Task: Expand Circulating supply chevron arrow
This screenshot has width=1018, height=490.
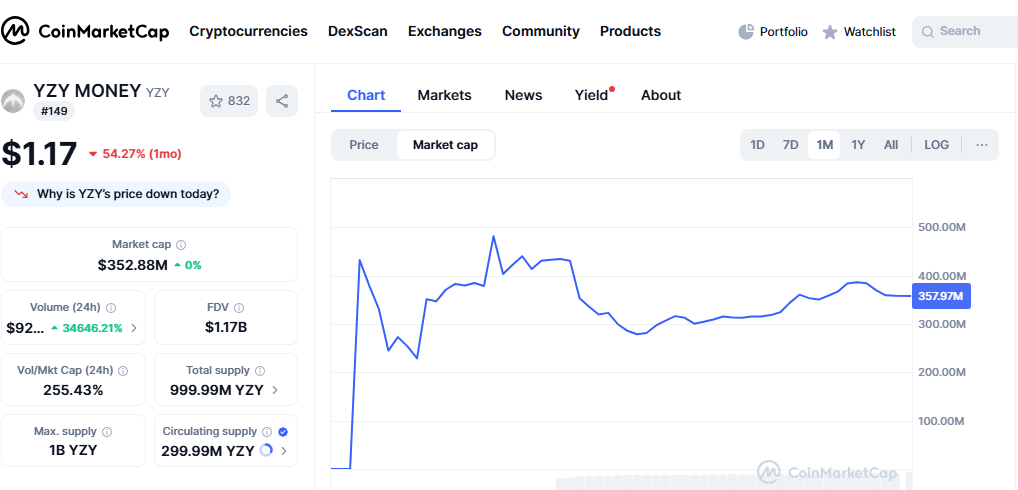Action: click(284, 450)
